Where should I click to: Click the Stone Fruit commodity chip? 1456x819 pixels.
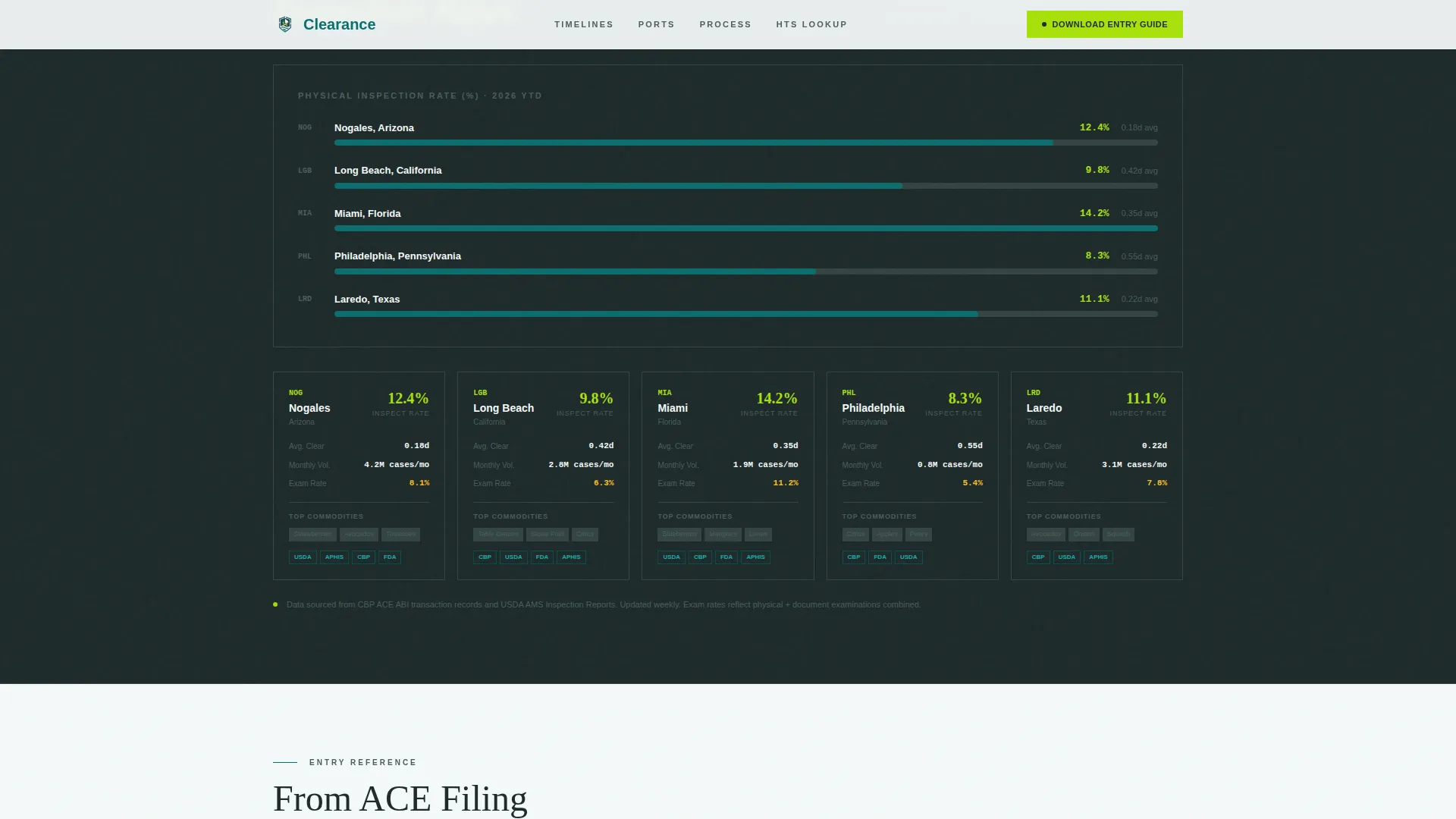pos(548,535)
